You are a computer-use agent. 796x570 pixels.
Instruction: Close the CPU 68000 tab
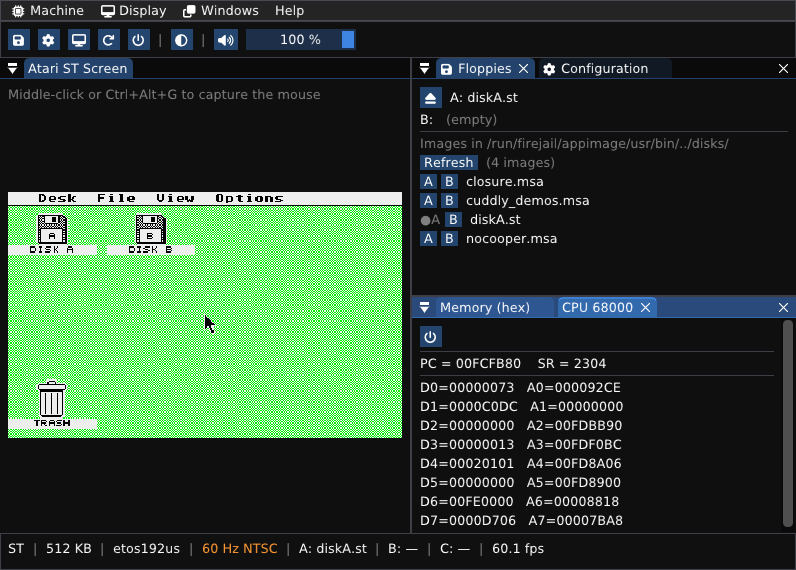point(645,308)
